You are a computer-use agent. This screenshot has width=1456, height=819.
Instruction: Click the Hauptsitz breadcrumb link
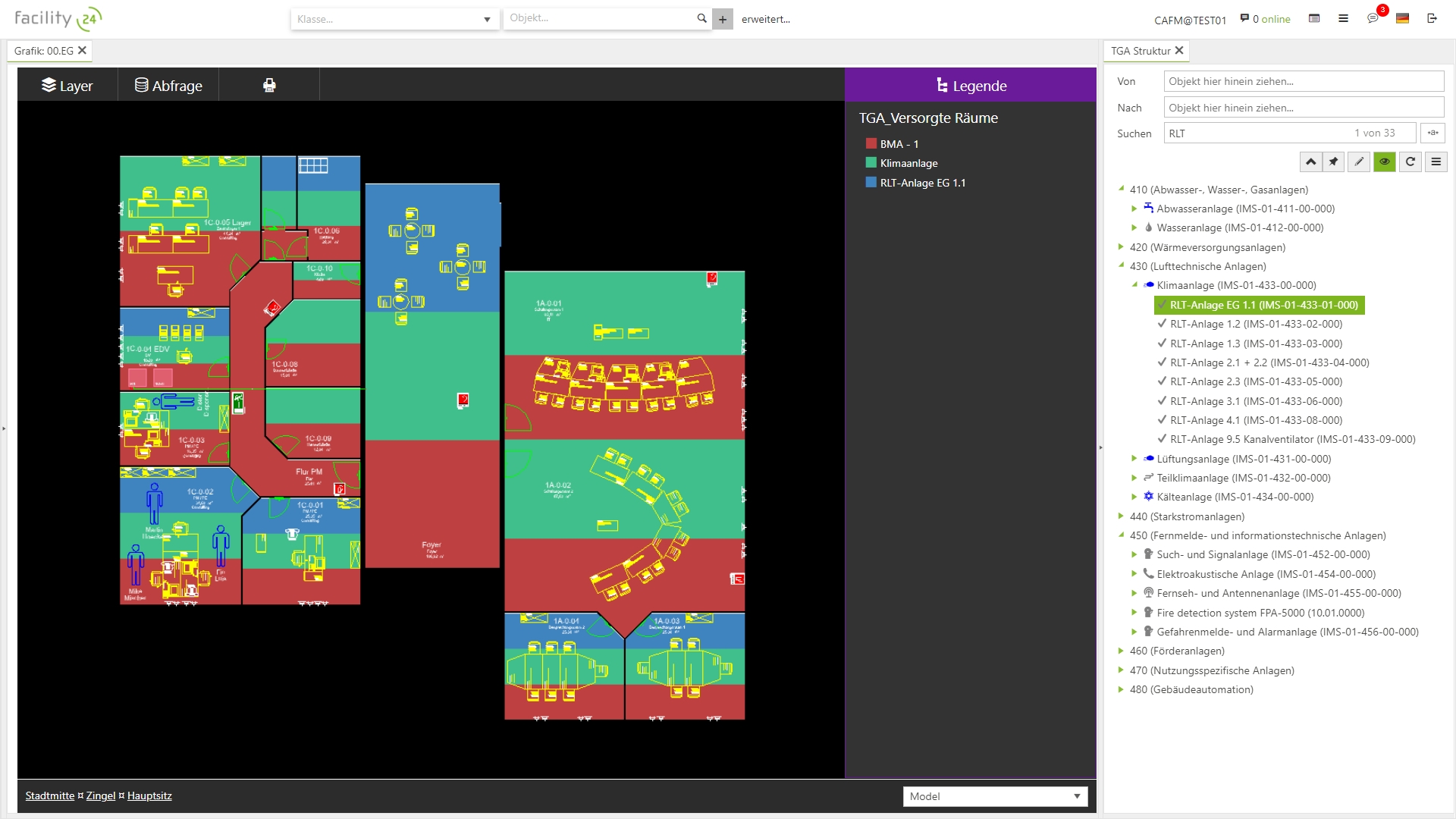(x=149, y=795)
